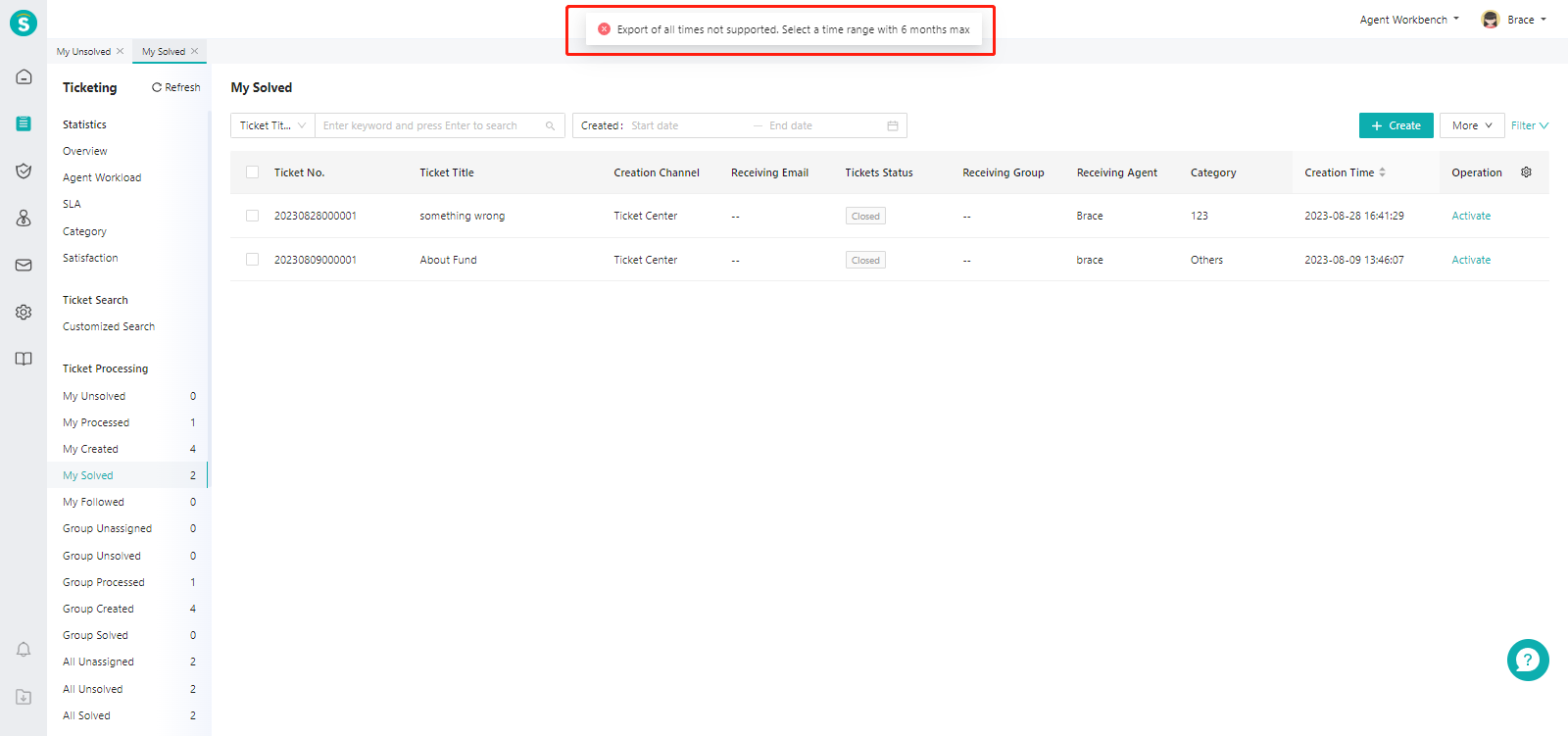Image resolution: width=1568 pixels, height=736 pixels.
Task: Open the settings gear icon in sidebar
Action: (x=24, y=312)
